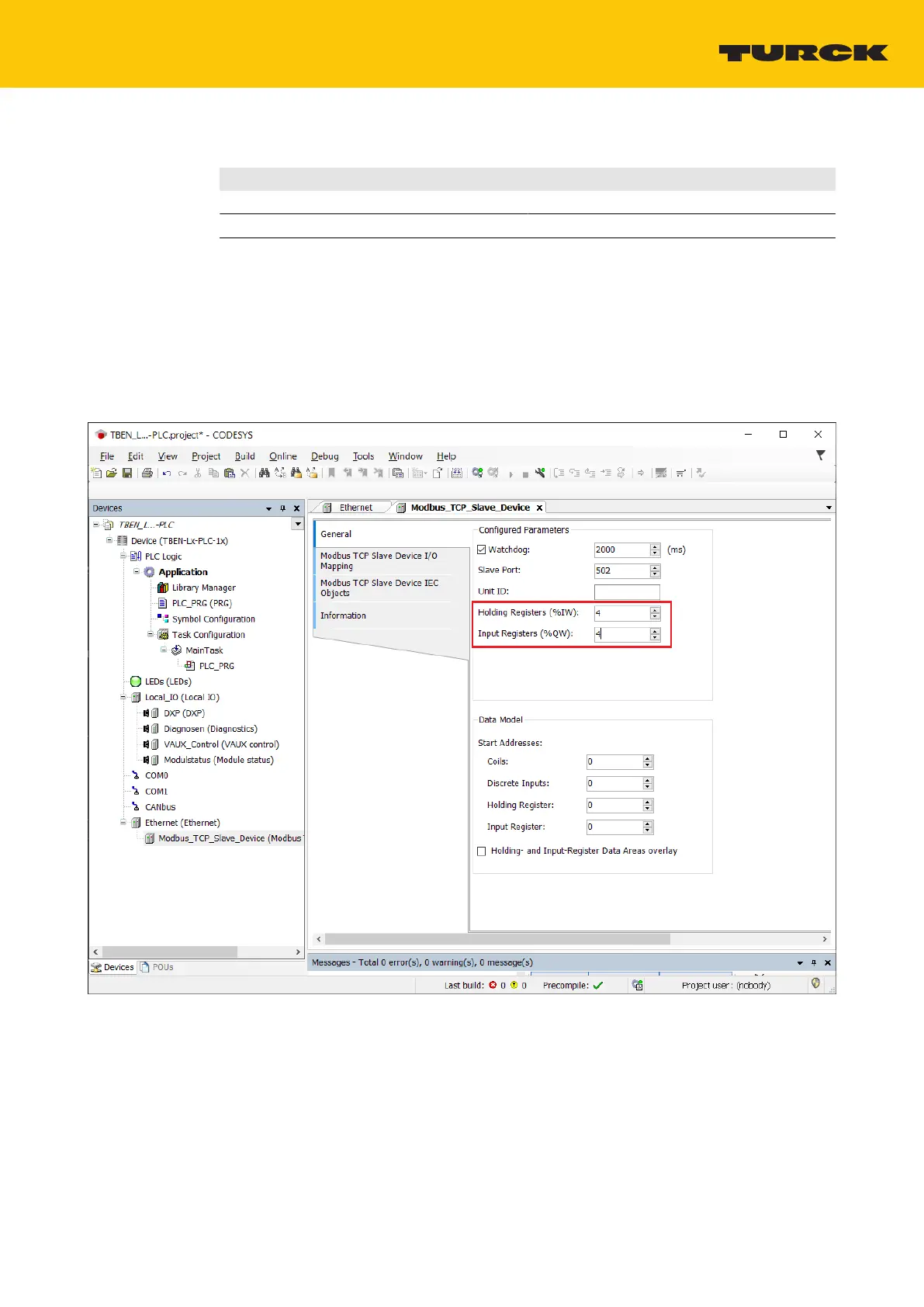
Task: Collapse the PLC Logic tree node
Action: point(123,556)
